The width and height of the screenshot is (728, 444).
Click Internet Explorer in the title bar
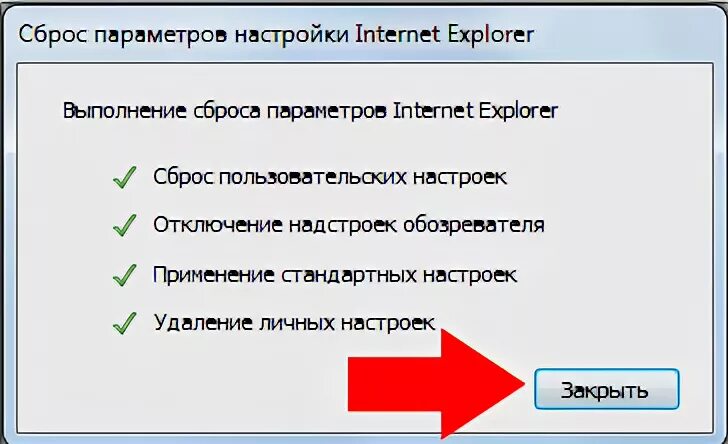(x=445, y=34)
